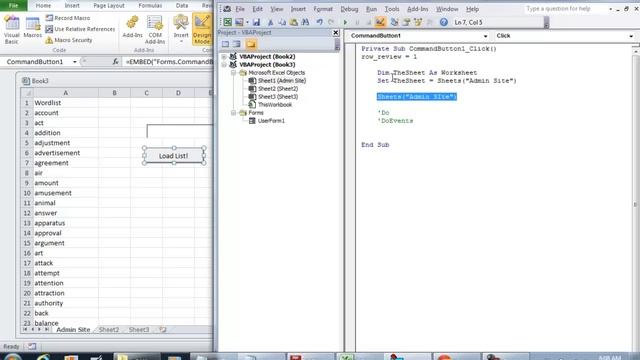Click the Copy icon in VBA toolbar
Image resolution: width=640 pixels, height=360 pixels.
(x=282, y=22)
